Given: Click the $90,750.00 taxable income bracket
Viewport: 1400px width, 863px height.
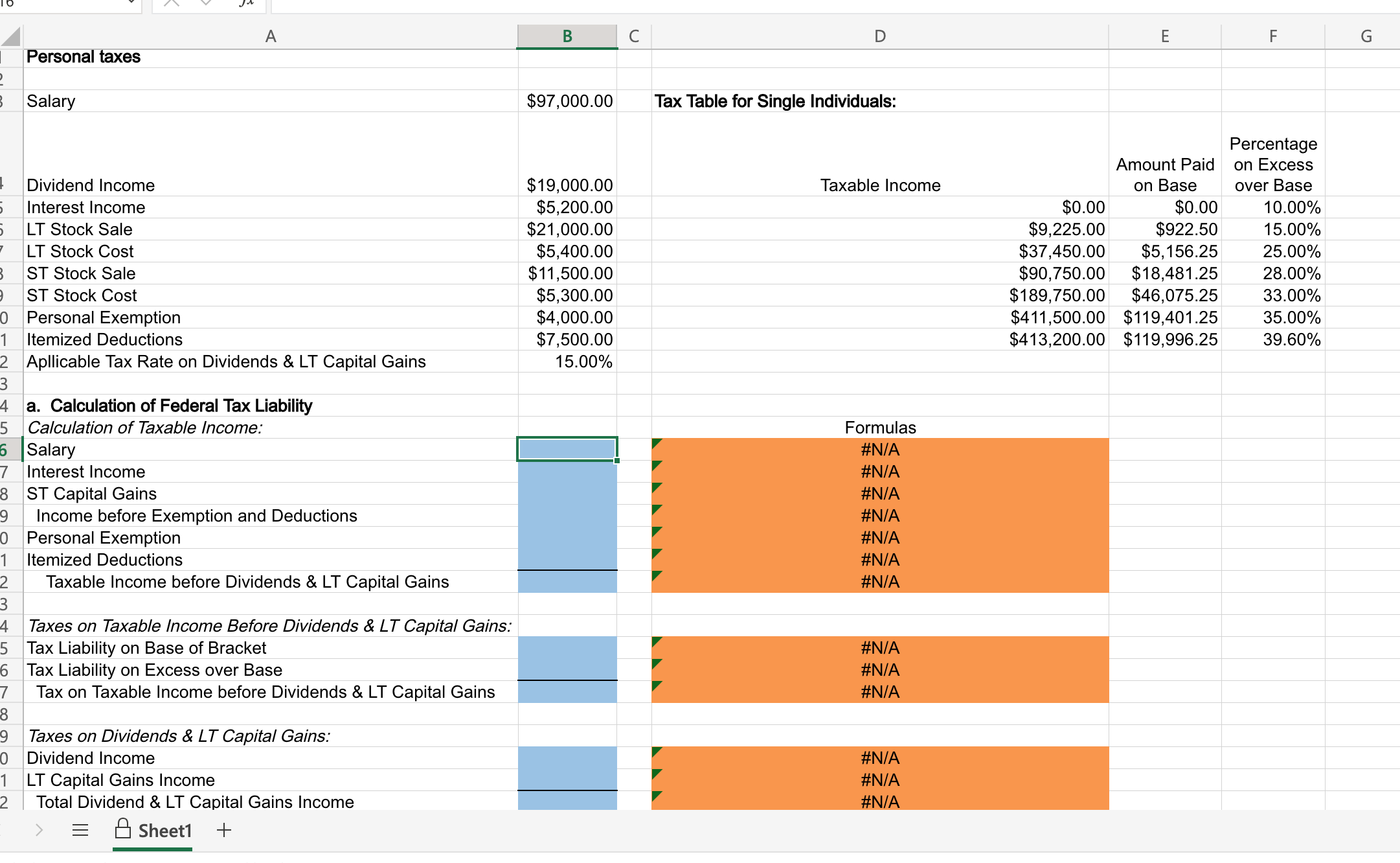Looking at the screenshot, I should (880, 273).
